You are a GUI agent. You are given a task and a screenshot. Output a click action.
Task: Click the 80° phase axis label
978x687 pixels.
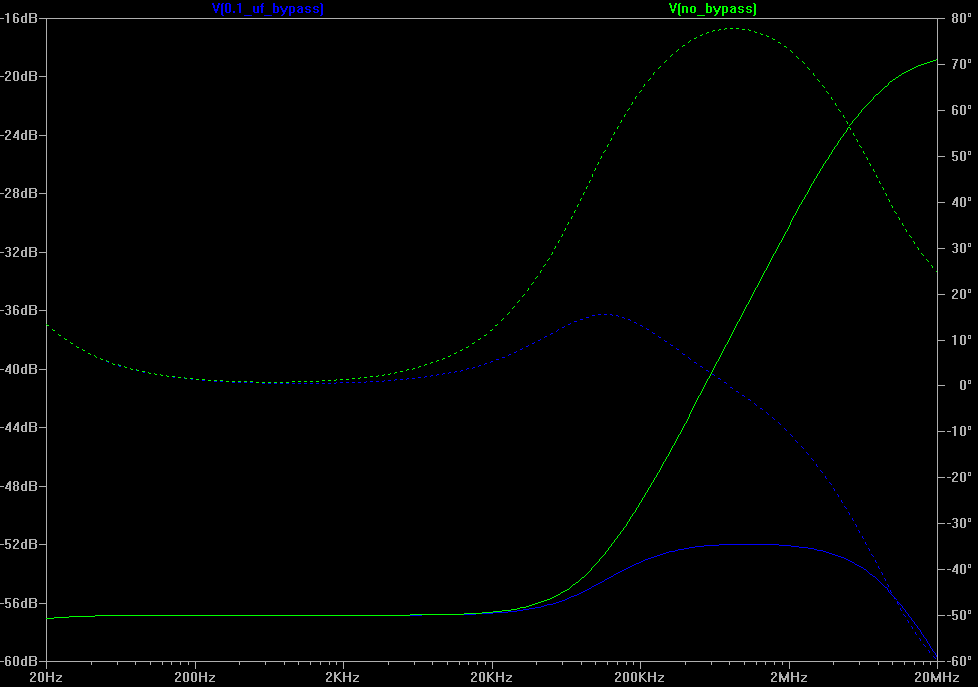pyautogui.click(x=961, y=18)
